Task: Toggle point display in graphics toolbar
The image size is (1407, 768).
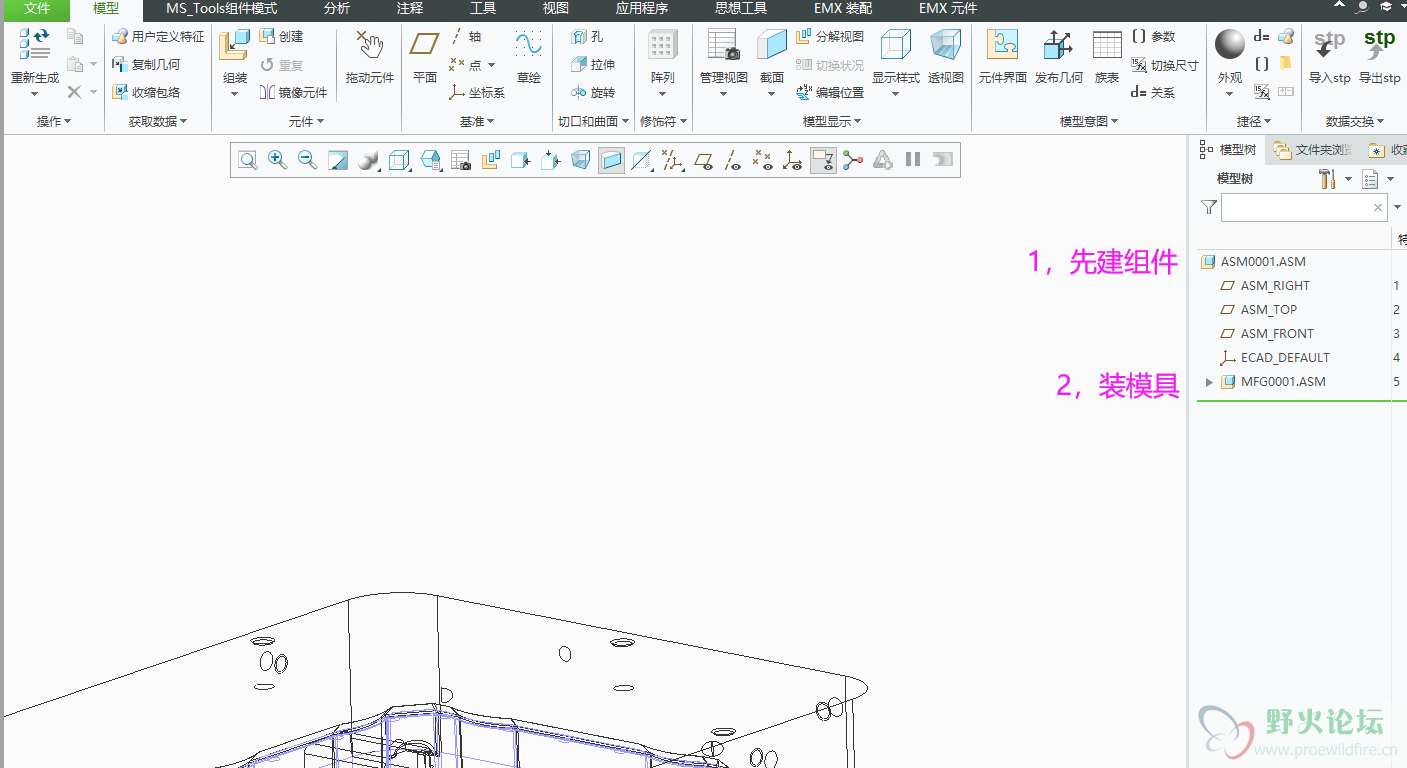Action: [x=762, y=160]
